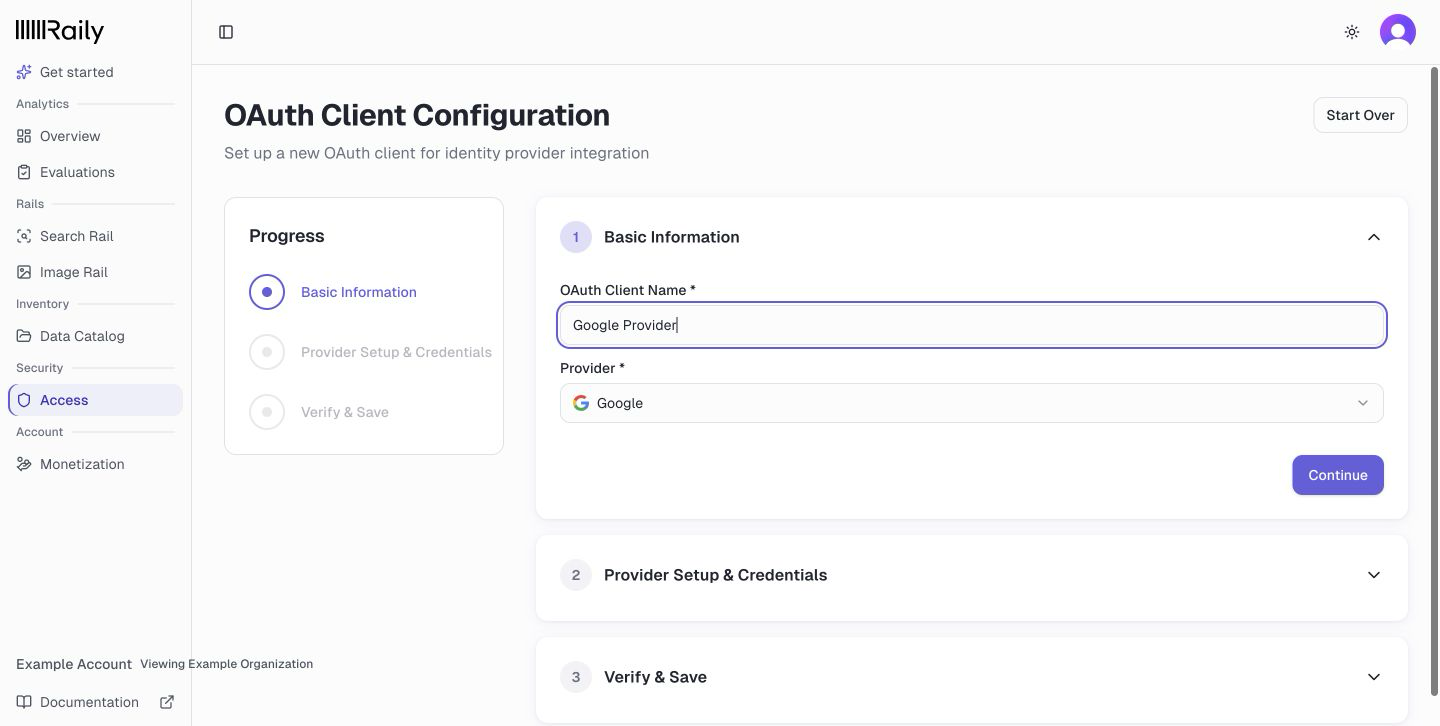The height and width of the screenshot is (726, 1440).
Task: Open Get started in sidebar
Action: (x=95, y=72)
